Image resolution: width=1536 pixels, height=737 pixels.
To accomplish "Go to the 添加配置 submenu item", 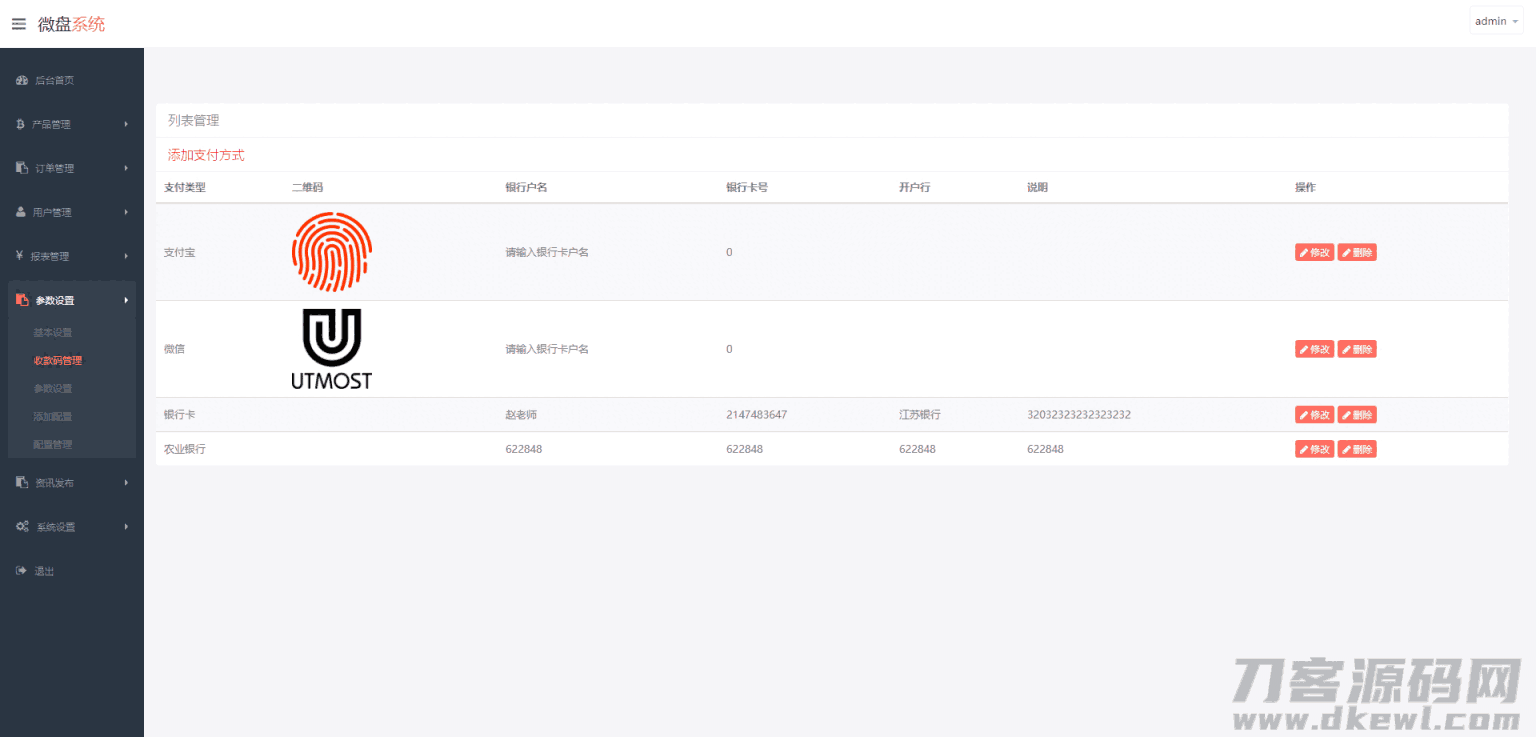I will click(53, 416).
